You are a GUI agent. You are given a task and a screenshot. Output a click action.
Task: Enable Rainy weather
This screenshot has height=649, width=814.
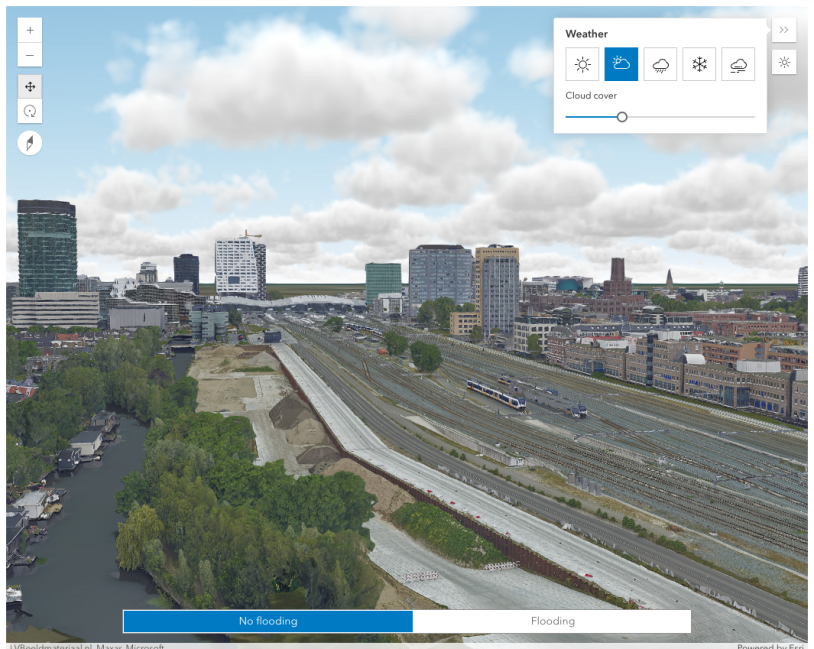[660, 64]
